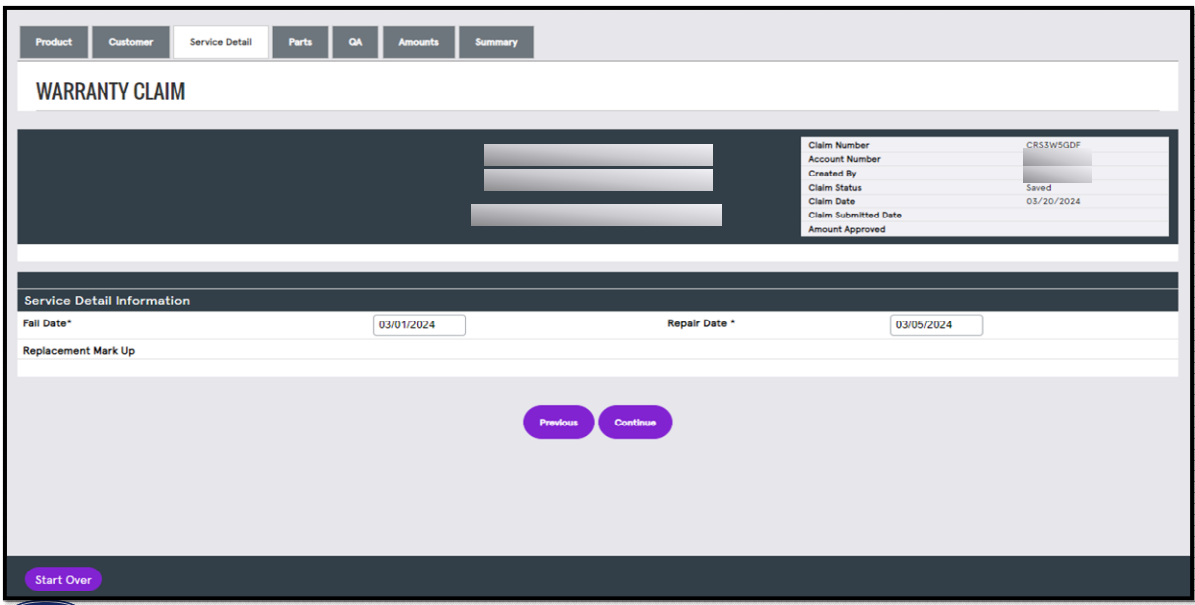
Task: Click the WARRANTY CLAIM page heading
Action: [110, 90]
